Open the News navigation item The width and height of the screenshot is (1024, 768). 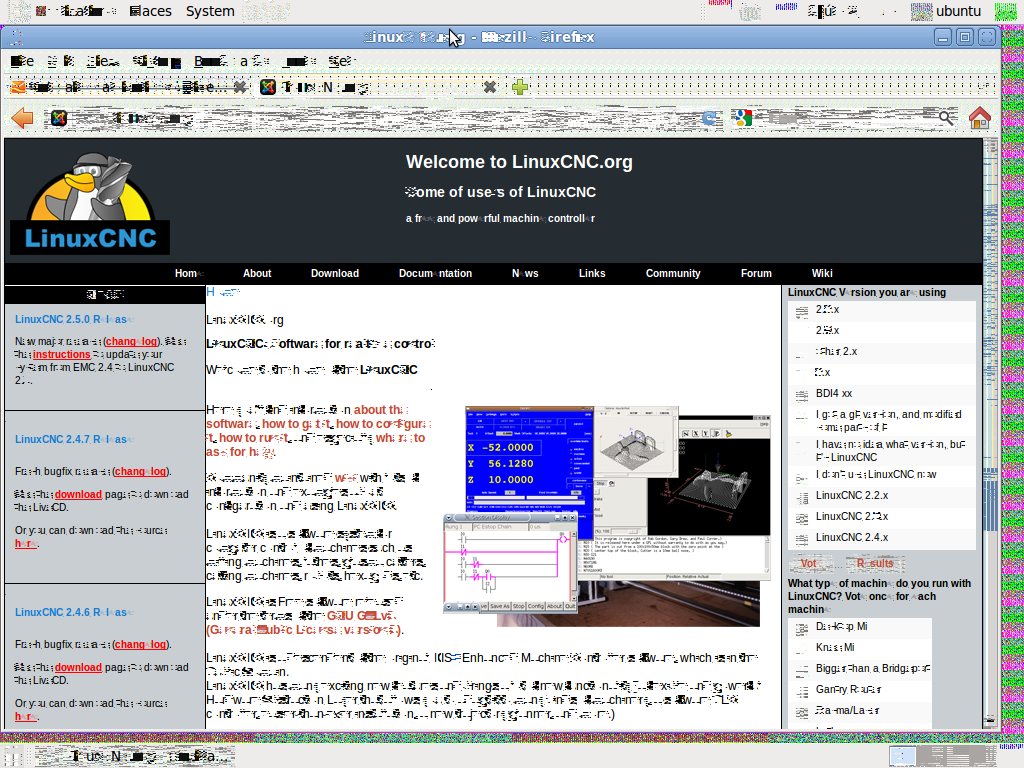pos(525,274)
